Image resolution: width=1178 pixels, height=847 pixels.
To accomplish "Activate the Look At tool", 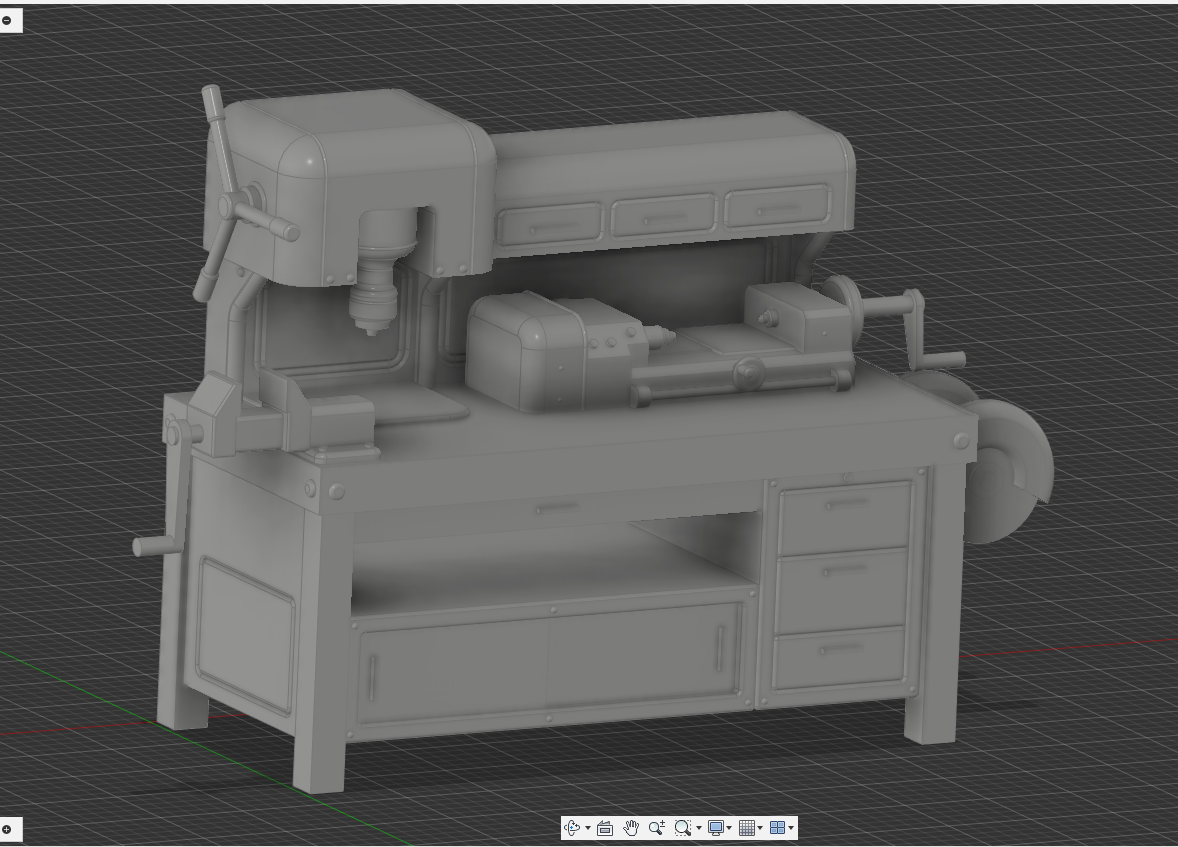I will tap(605, 828).
